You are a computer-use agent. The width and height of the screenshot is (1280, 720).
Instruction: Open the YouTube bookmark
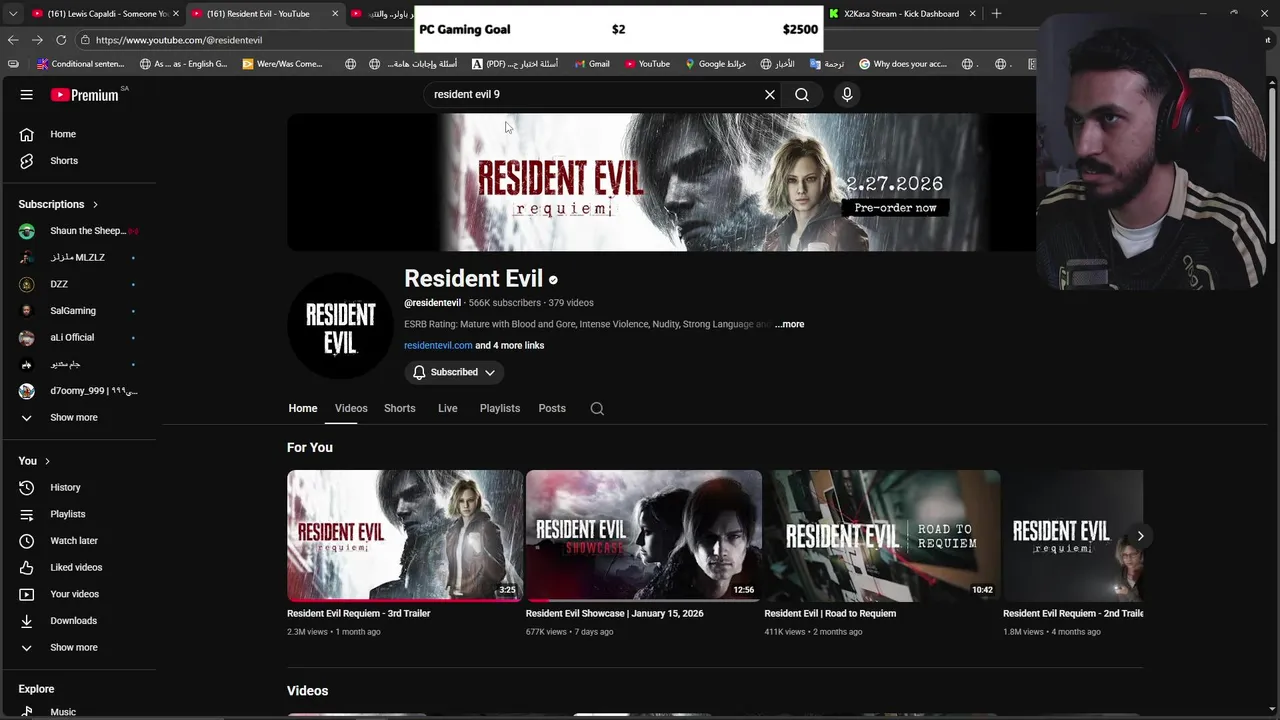click(x=647, y=64)
